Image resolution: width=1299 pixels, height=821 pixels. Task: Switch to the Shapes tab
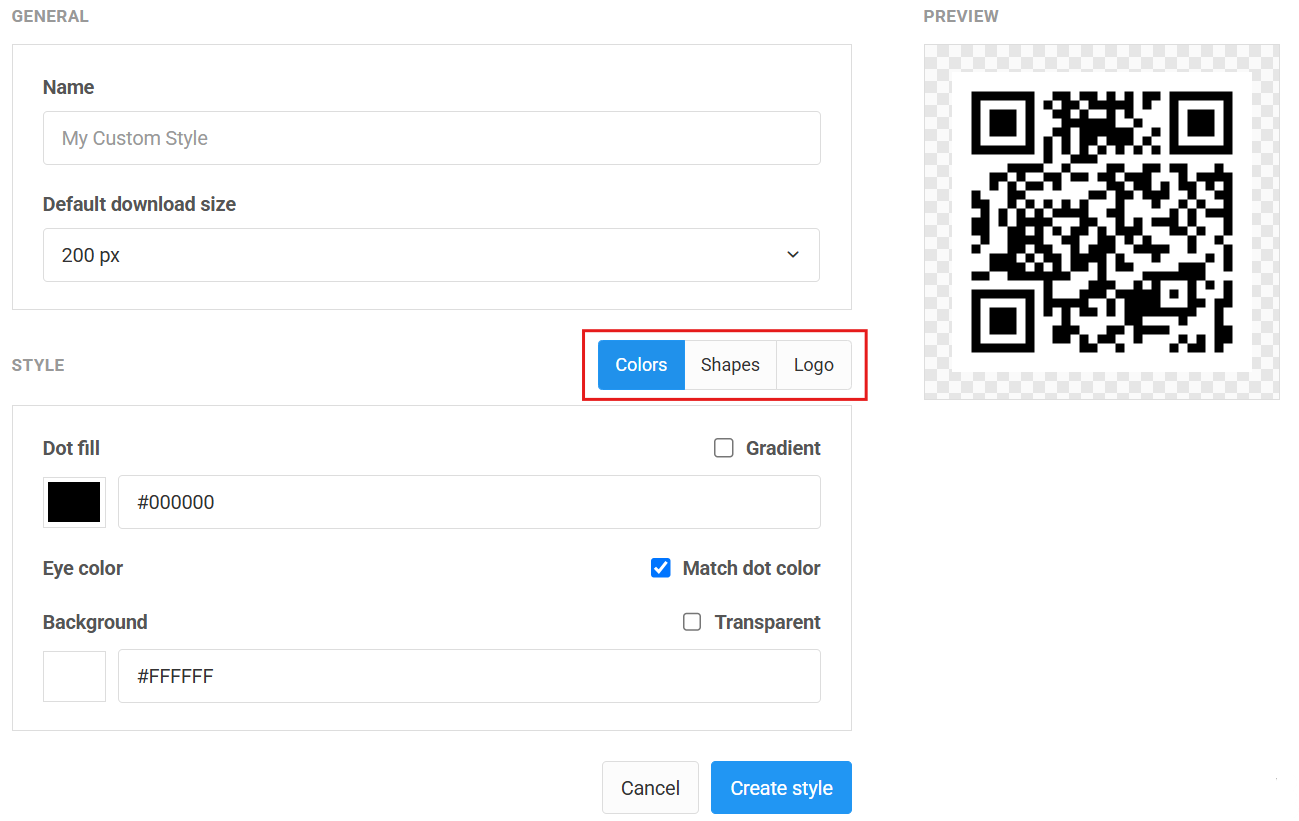click(x=730, y=365)
